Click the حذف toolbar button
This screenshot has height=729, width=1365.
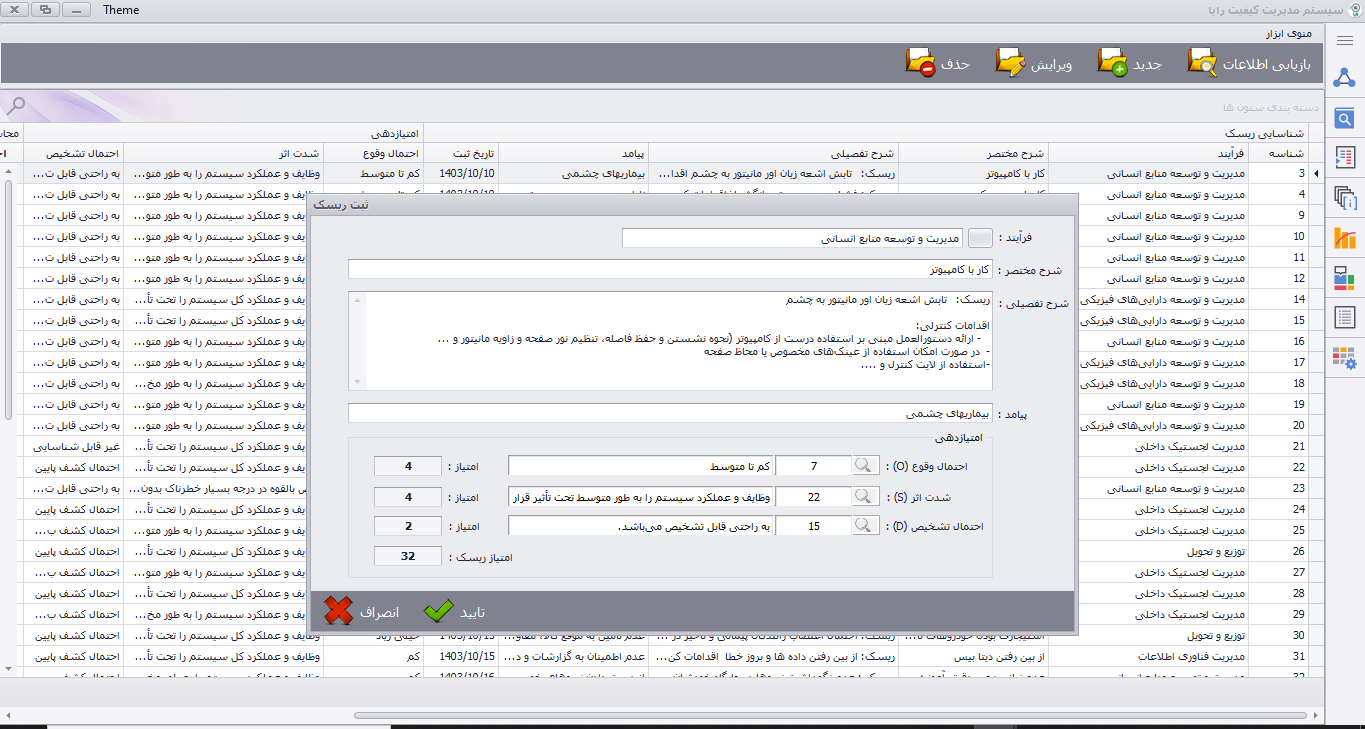click(938, 63)
